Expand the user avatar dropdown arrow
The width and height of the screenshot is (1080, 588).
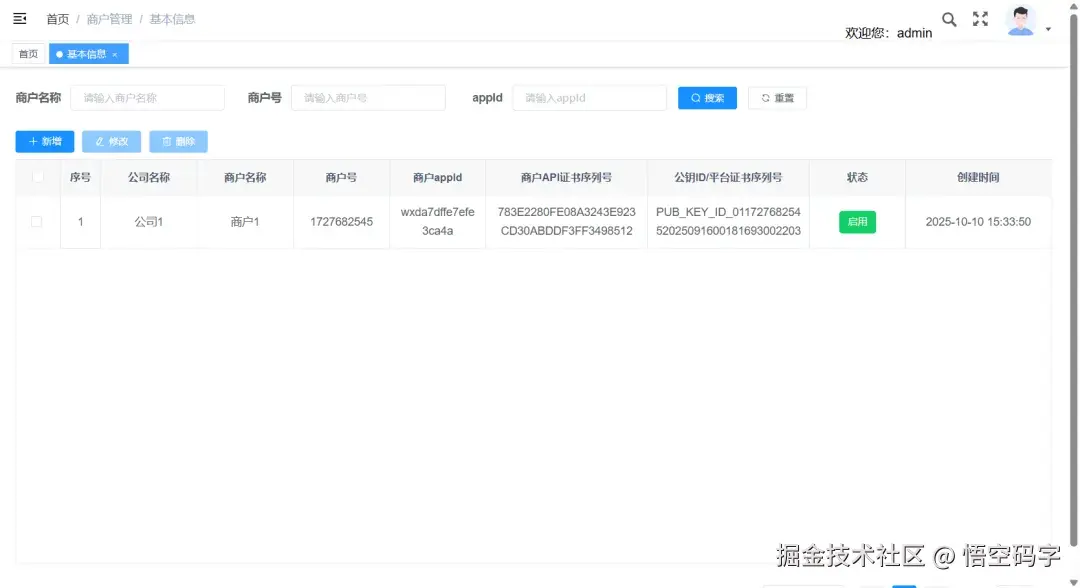[1048, 29]
